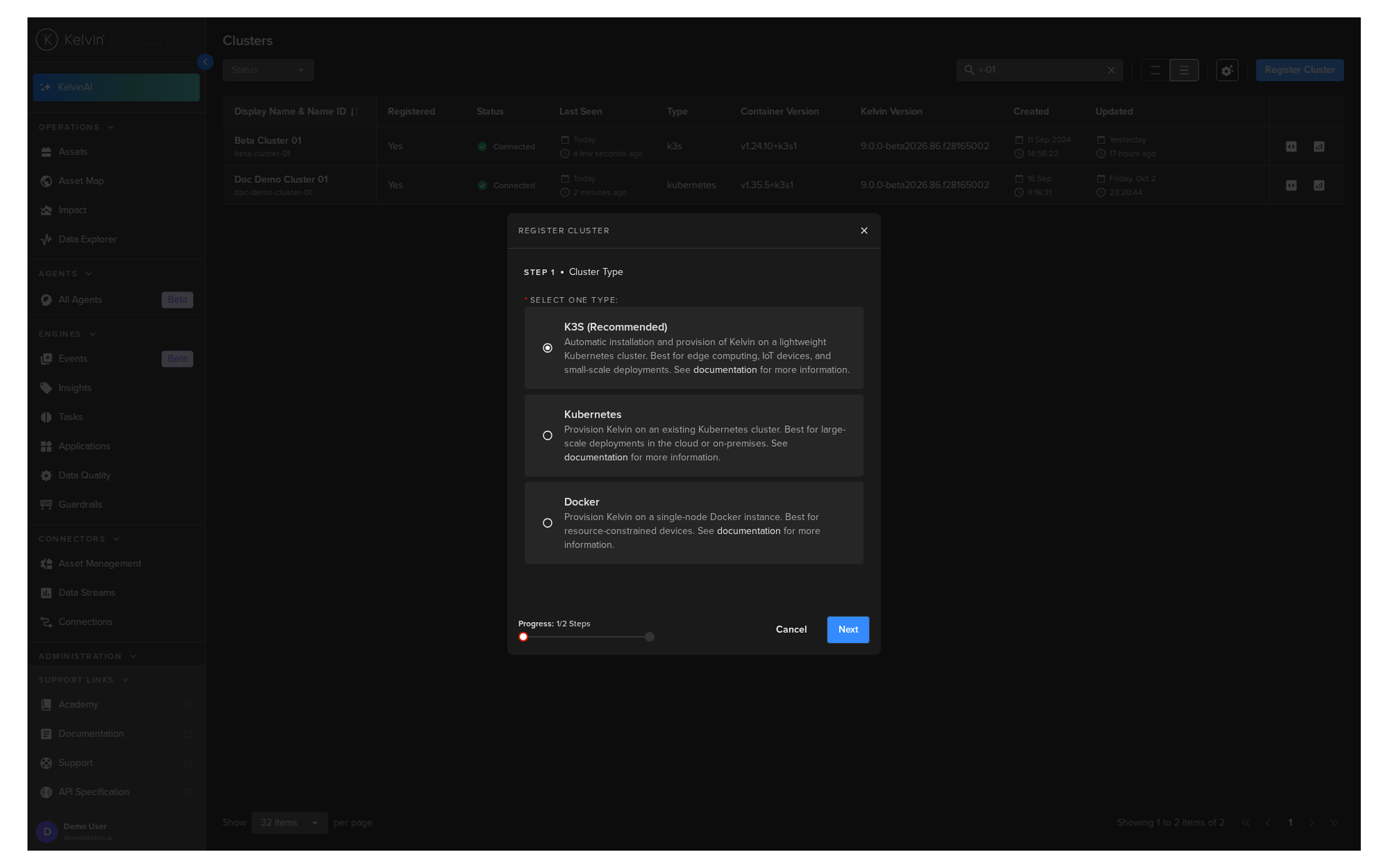Image resolution: width=1389 pixels, height=868 pixels.
Task: Click the Connections icon in sidebar
Action: [x=46, y=622]
